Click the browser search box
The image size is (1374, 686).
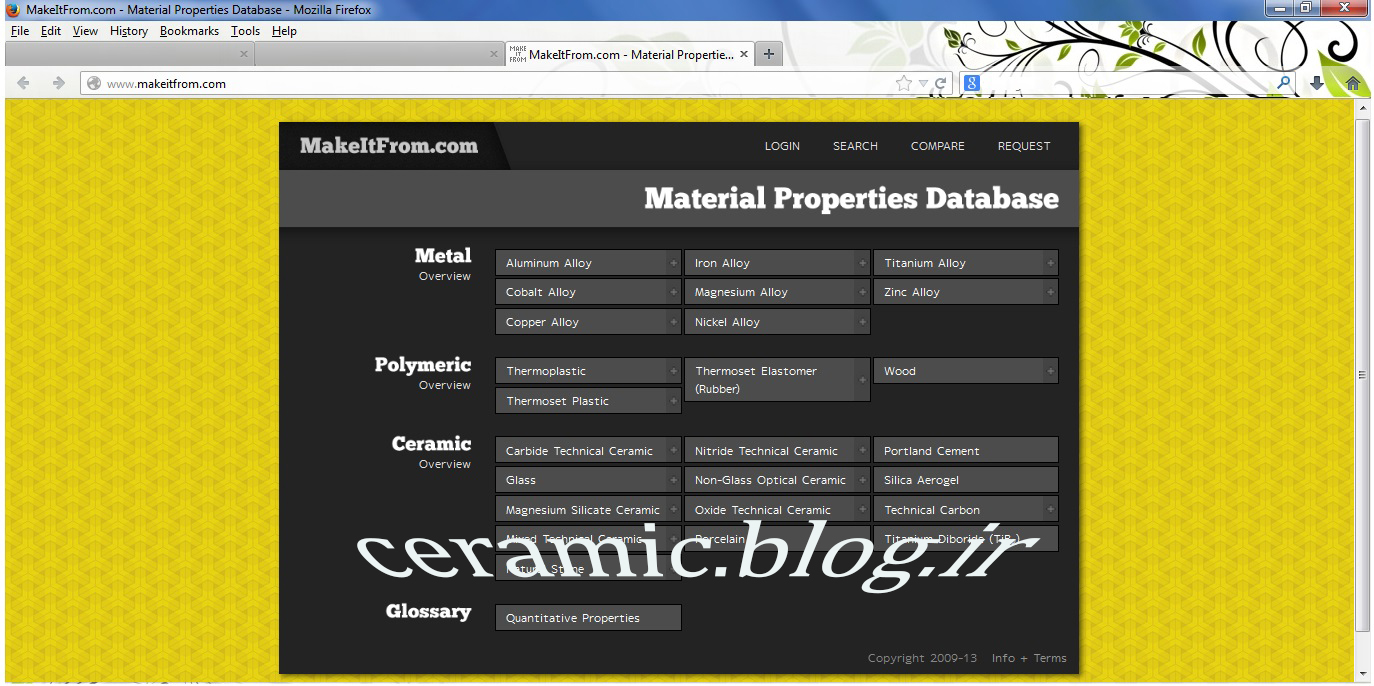click(x=1128, y=84)
